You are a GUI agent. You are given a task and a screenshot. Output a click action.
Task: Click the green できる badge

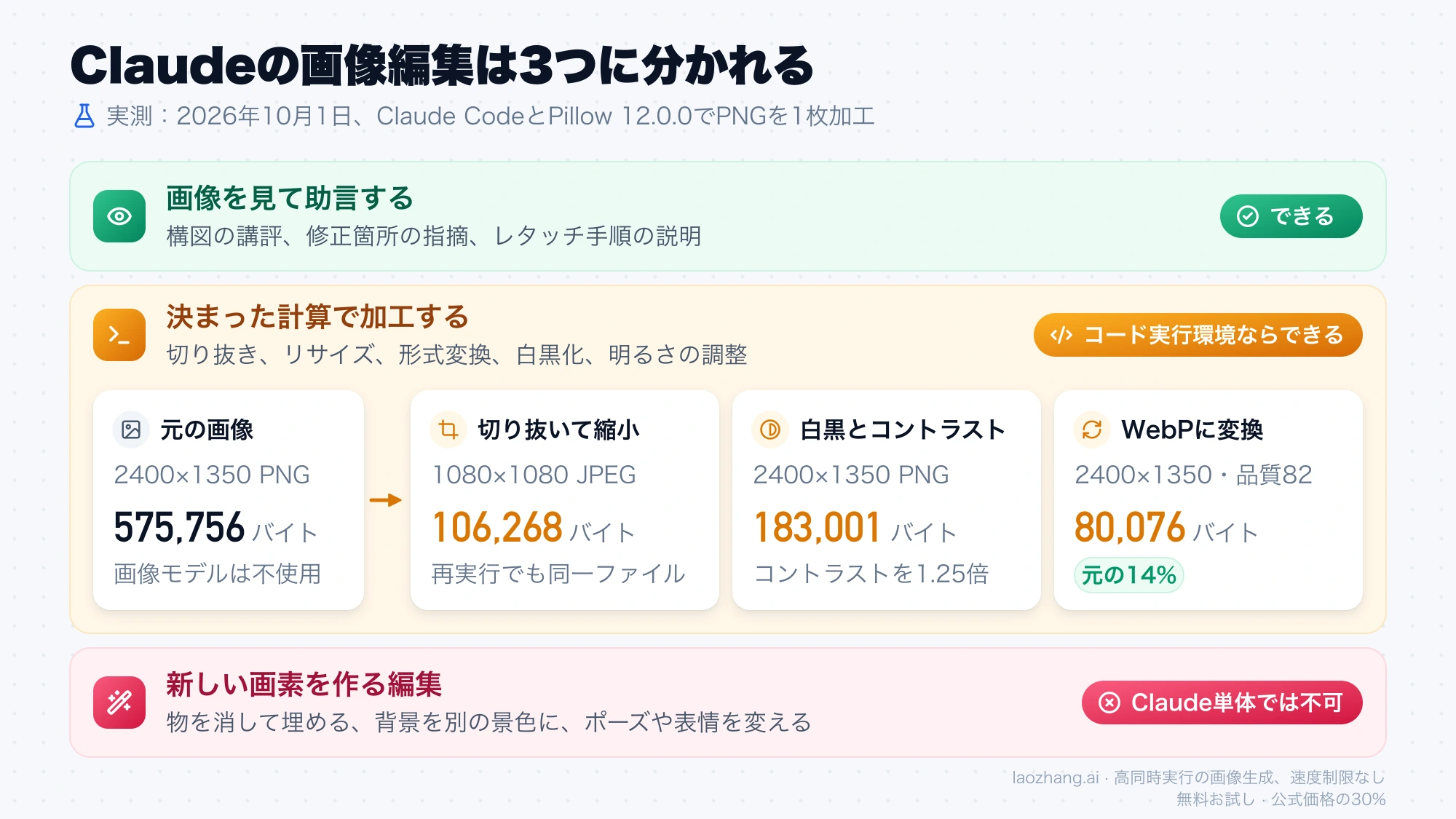pyautogui.click(x=1291, y=216)
